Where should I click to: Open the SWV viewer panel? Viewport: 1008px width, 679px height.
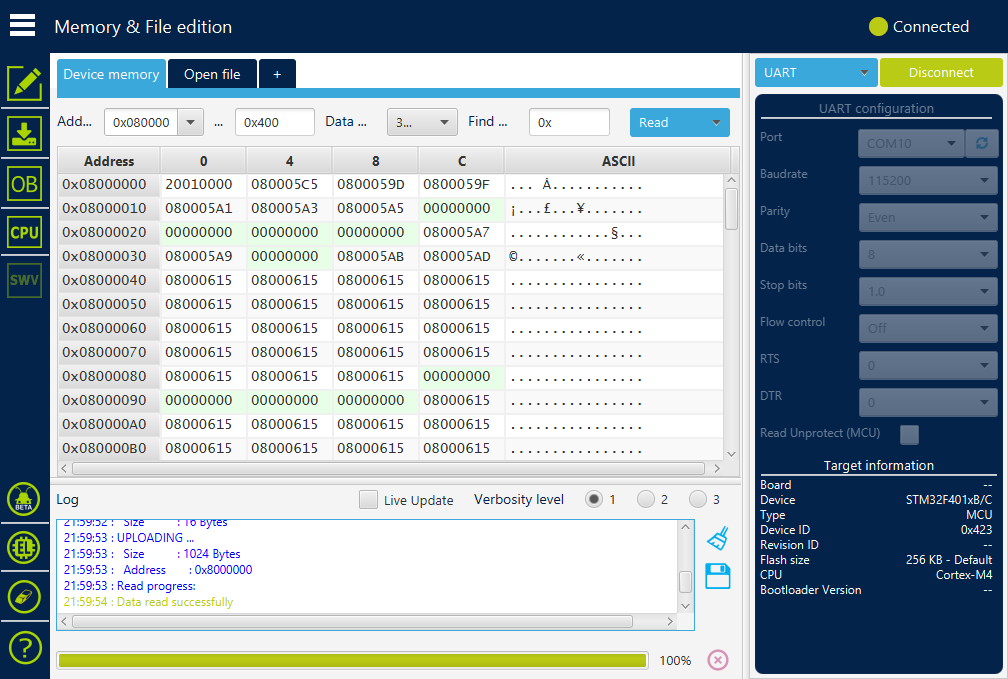(x=24, y=280)
